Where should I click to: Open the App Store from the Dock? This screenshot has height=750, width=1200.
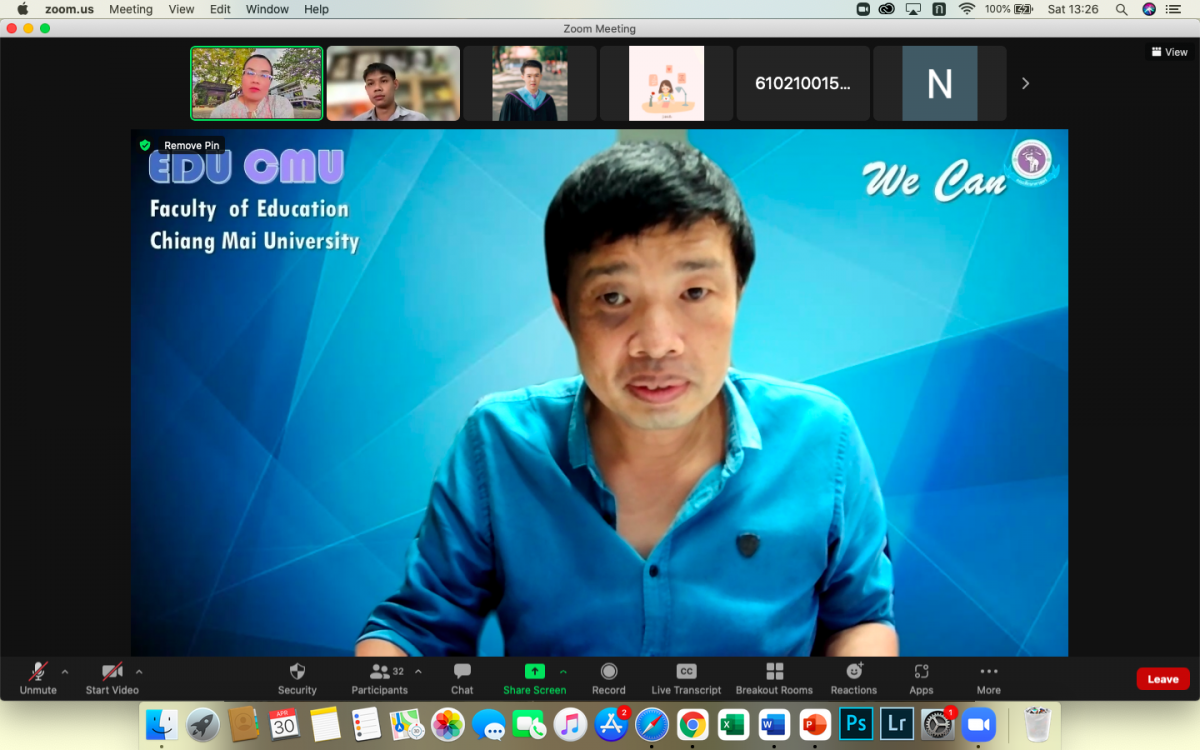coord(611,723)
